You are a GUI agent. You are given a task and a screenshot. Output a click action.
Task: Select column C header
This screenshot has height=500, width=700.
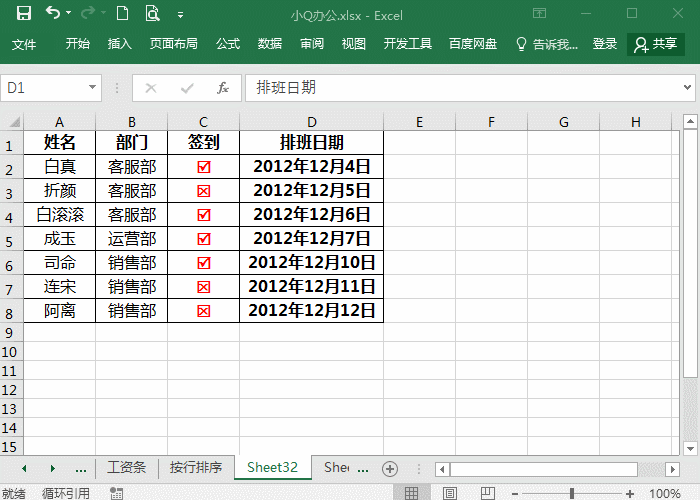[204, 122]
